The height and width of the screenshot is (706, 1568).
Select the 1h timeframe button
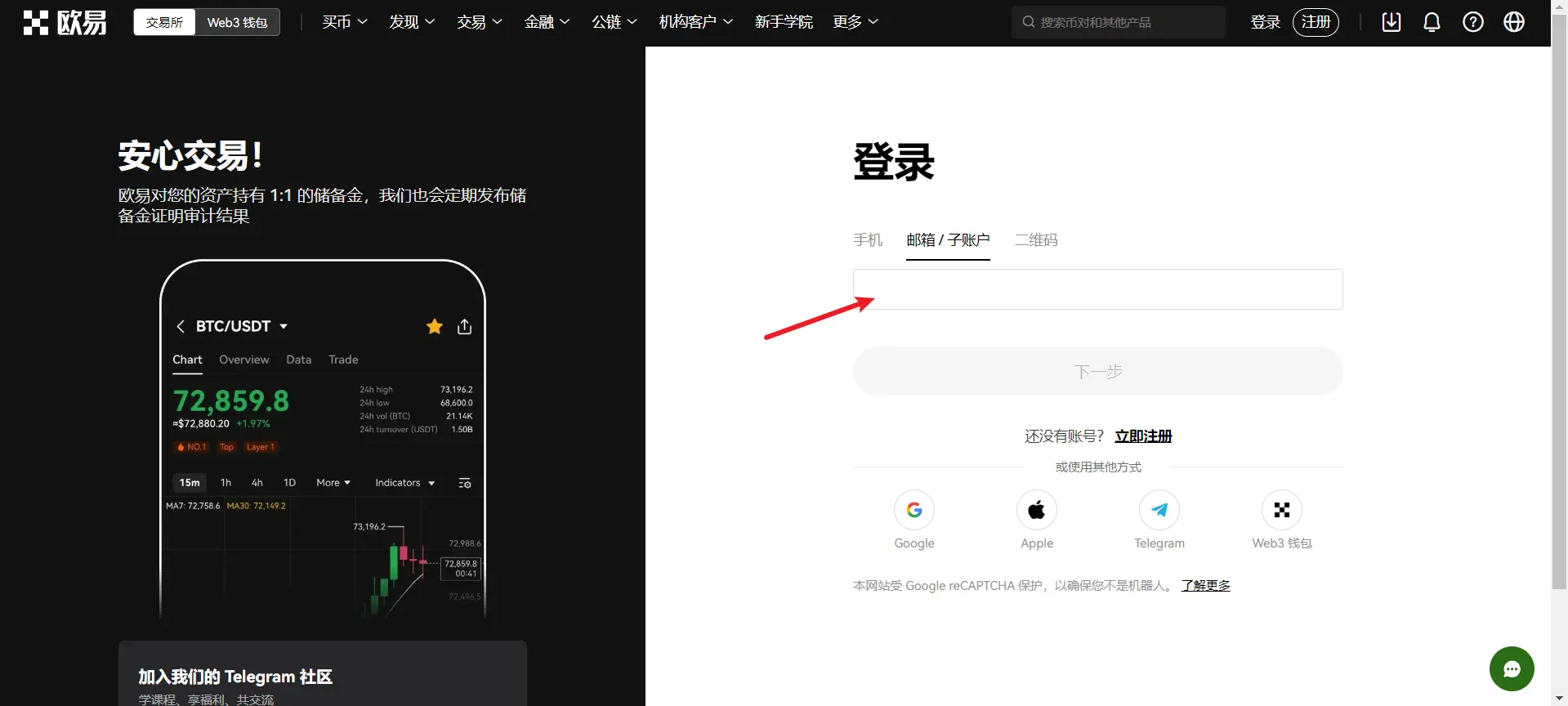tap(226, 483)
